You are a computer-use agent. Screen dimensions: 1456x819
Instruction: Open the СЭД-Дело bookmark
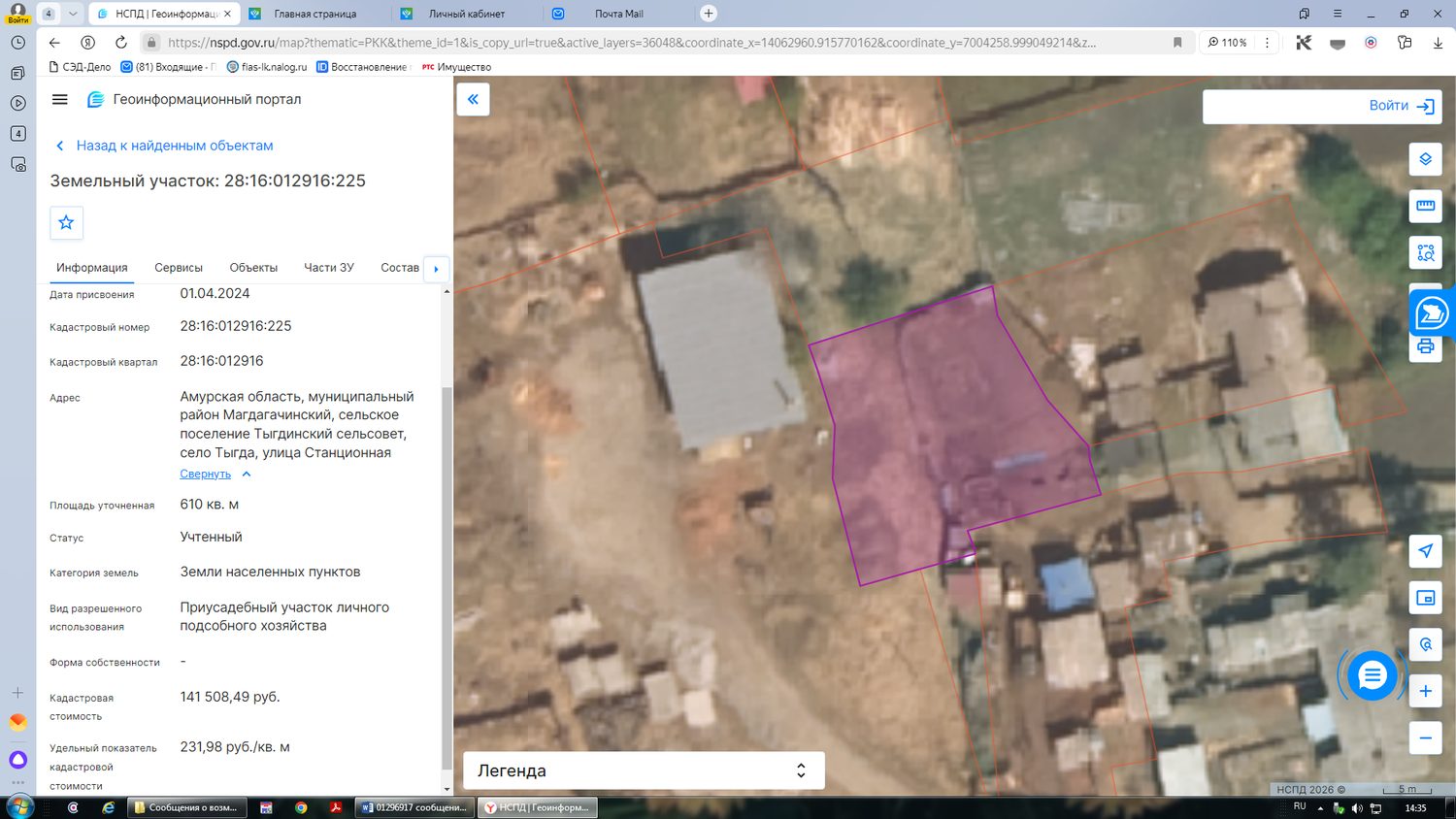(x=80, y=67)
